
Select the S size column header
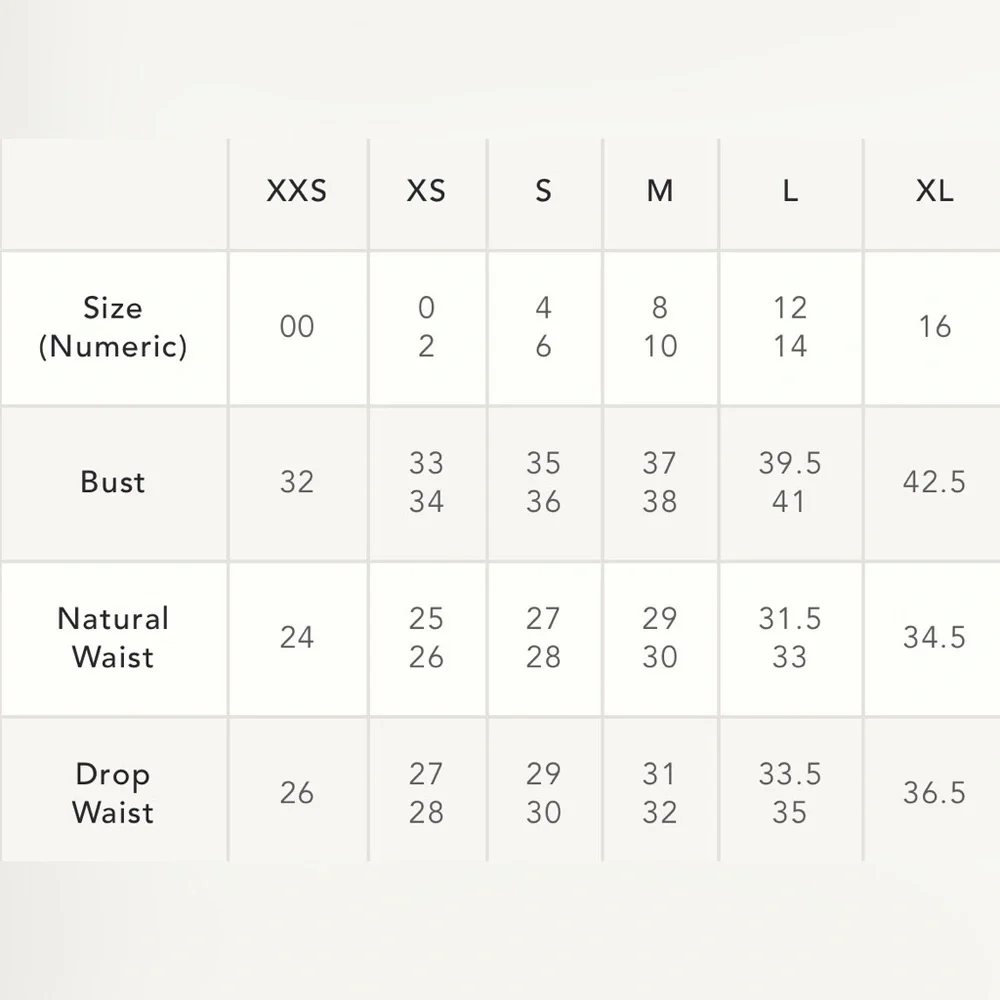click(543, 191)
